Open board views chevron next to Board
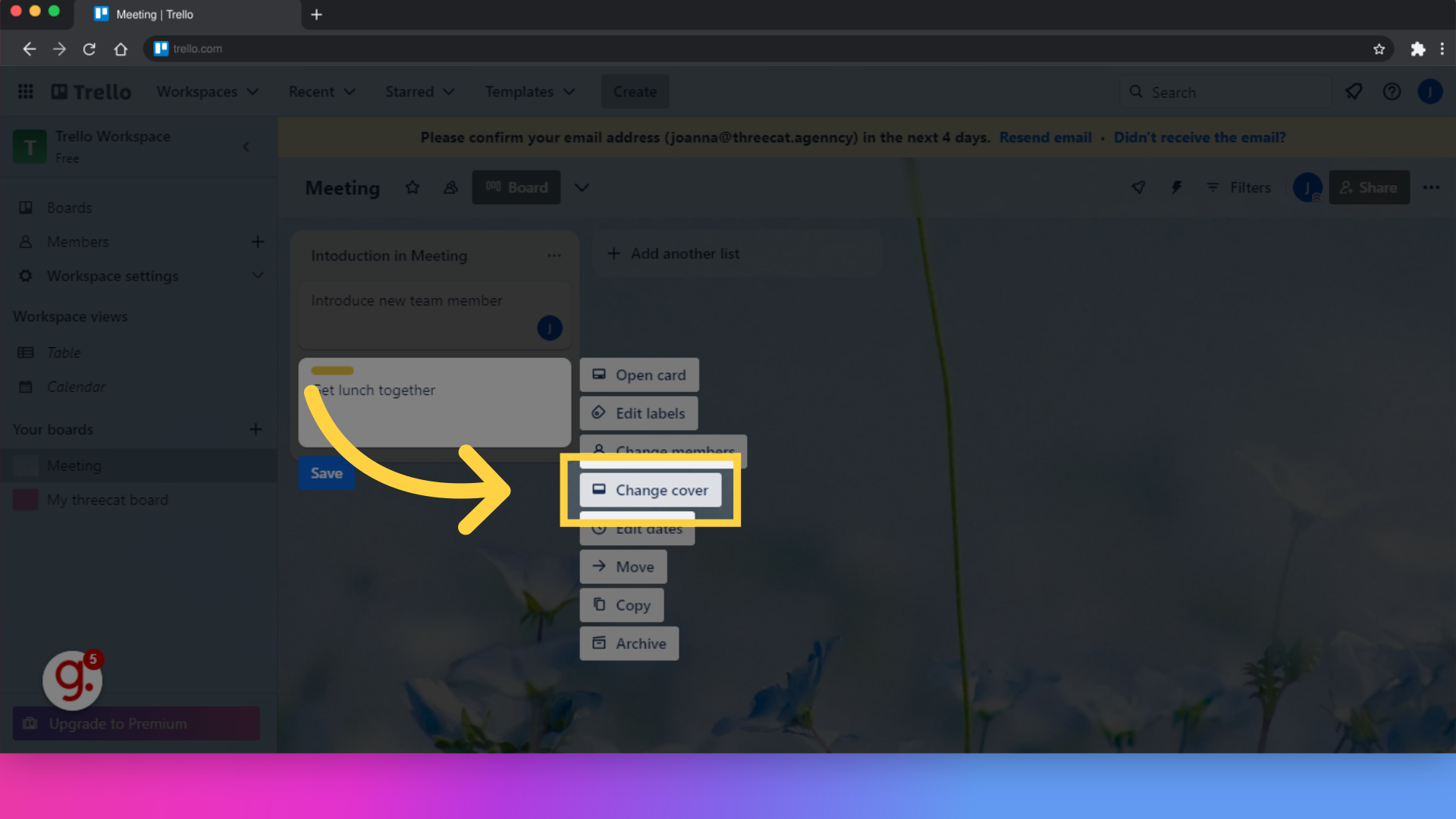 tap(582, 187)
